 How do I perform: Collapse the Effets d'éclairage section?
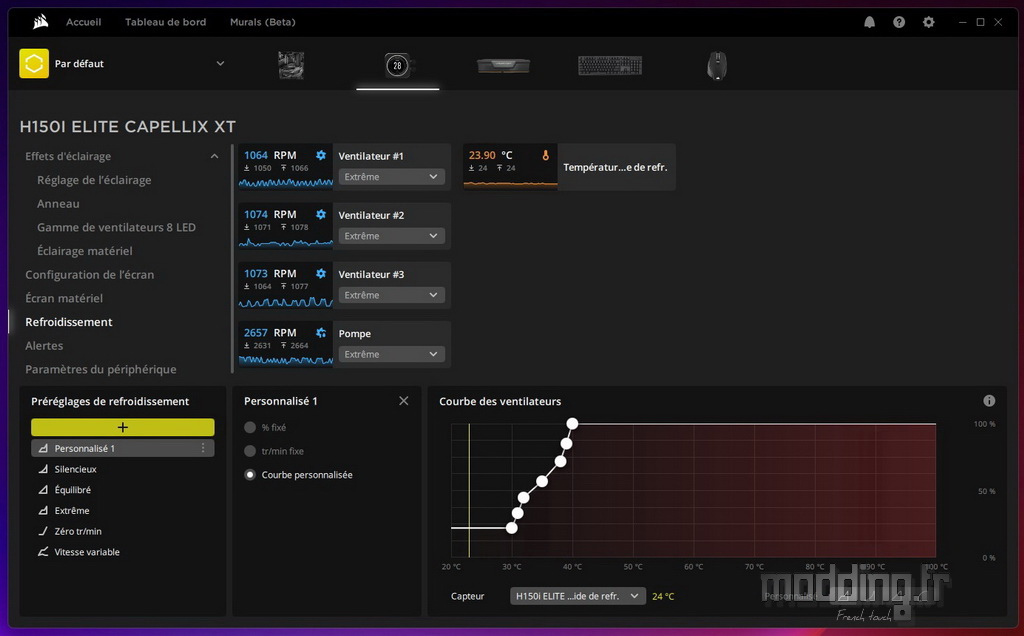(x=214, y=156)
